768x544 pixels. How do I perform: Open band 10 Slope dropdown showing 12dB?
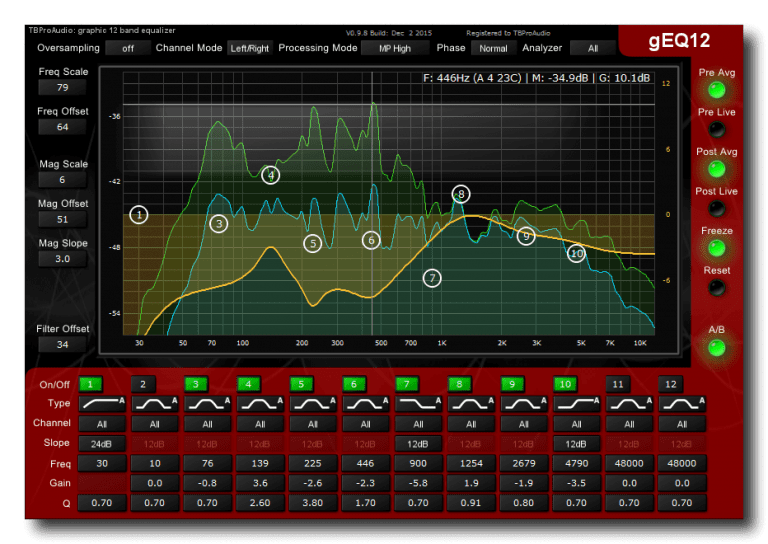pos(576,444)
